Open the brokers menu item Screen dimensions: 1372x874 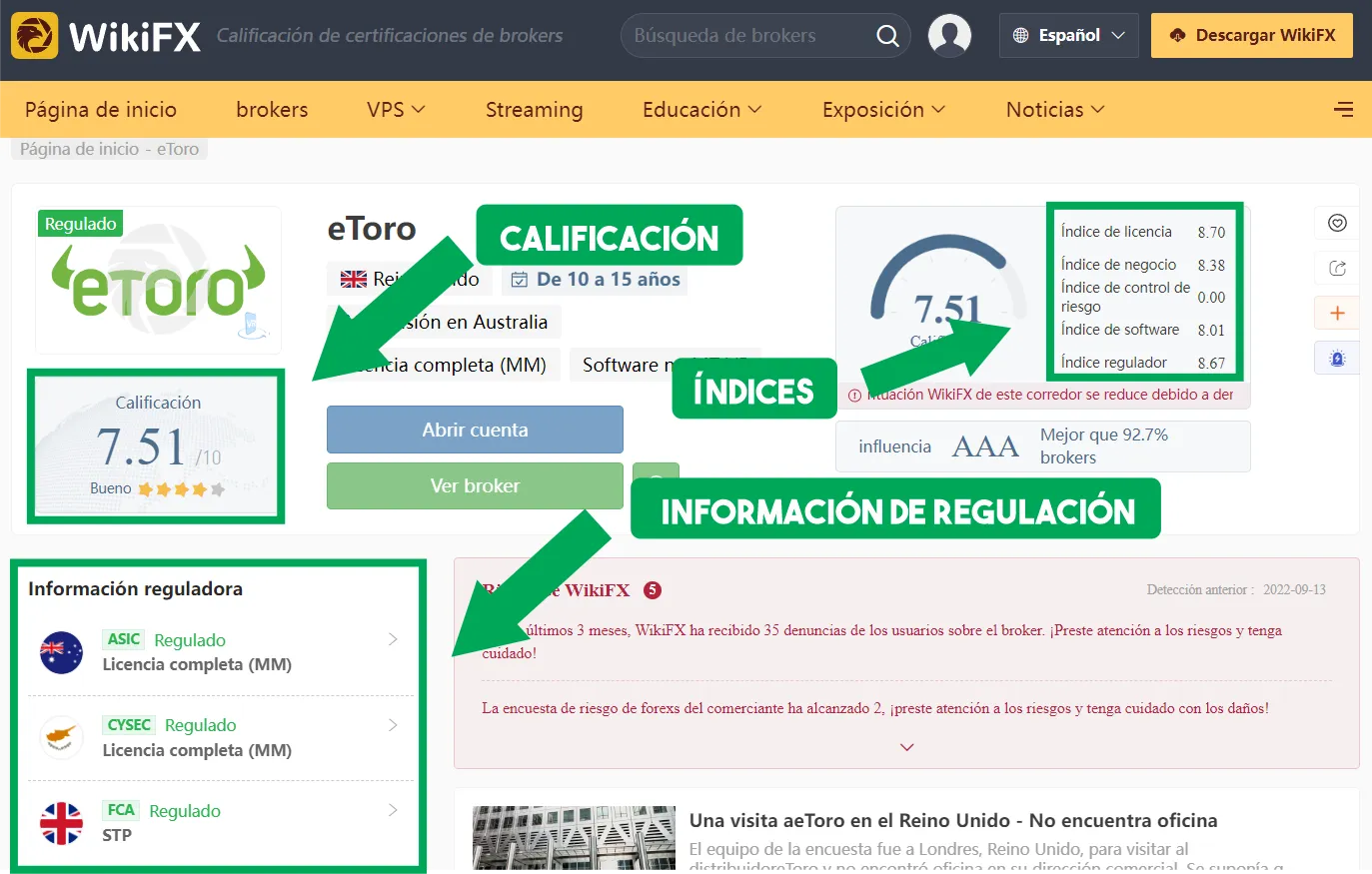[x=272, y=110]
